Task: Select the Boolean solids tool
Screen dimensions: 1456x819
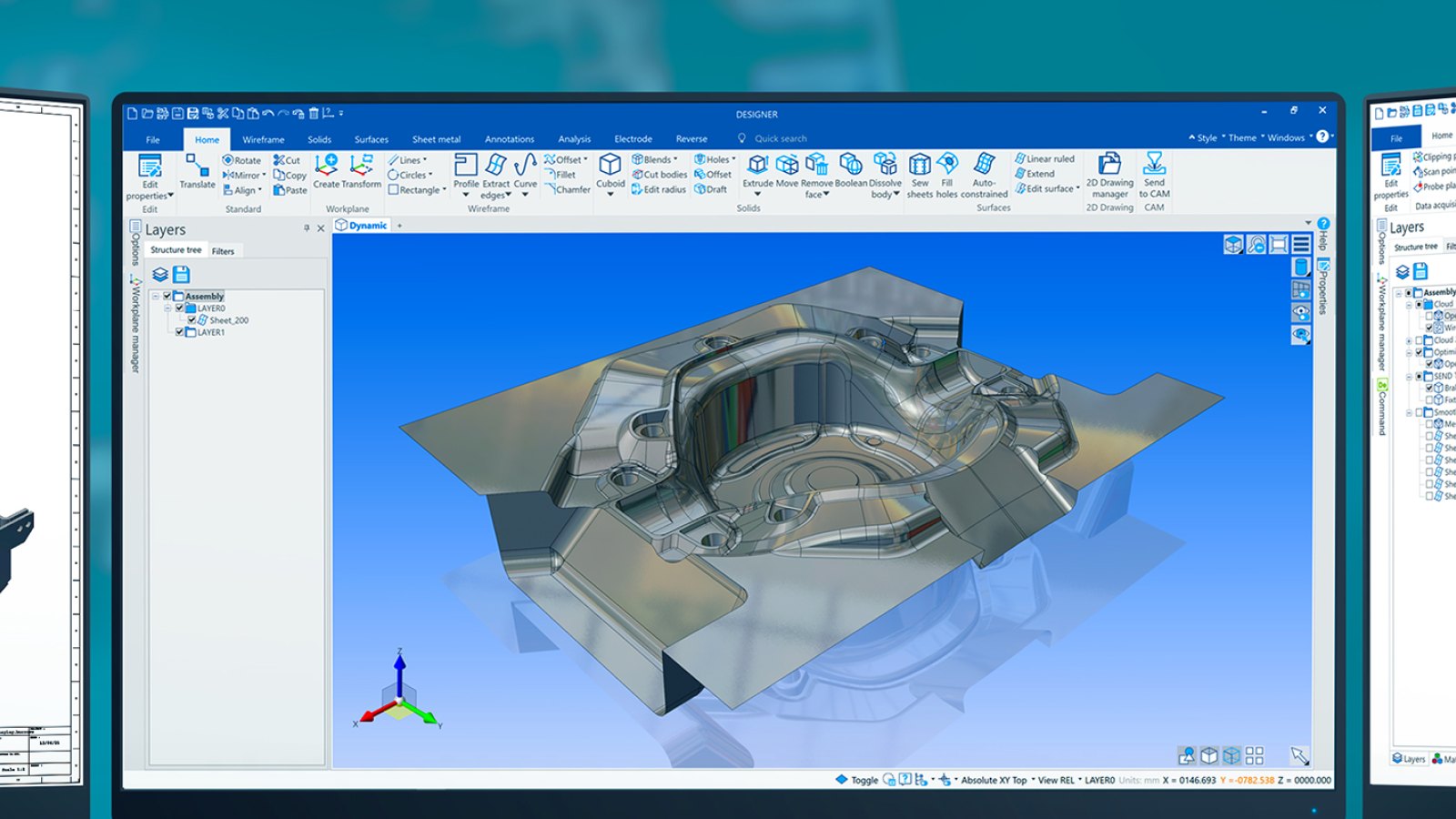Action: click(x=851, y=165)
